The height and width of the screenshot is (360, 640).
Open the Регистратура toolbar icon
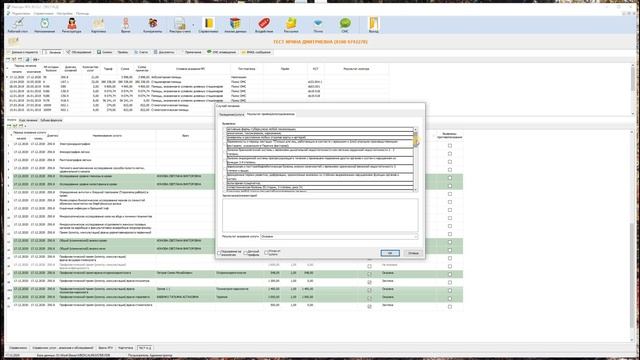[71, 25]
